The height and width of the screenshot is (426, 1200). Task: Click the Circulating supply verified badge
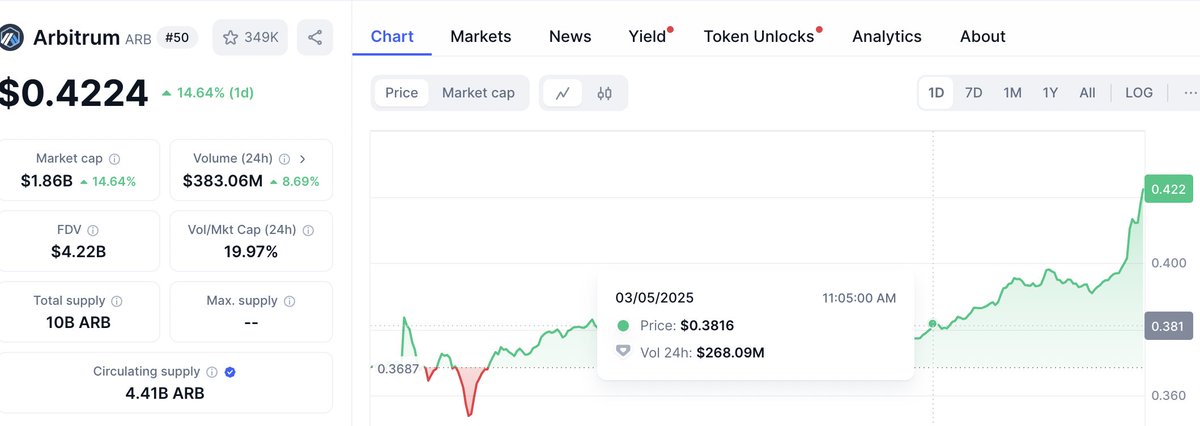click(x=230, y=371)
